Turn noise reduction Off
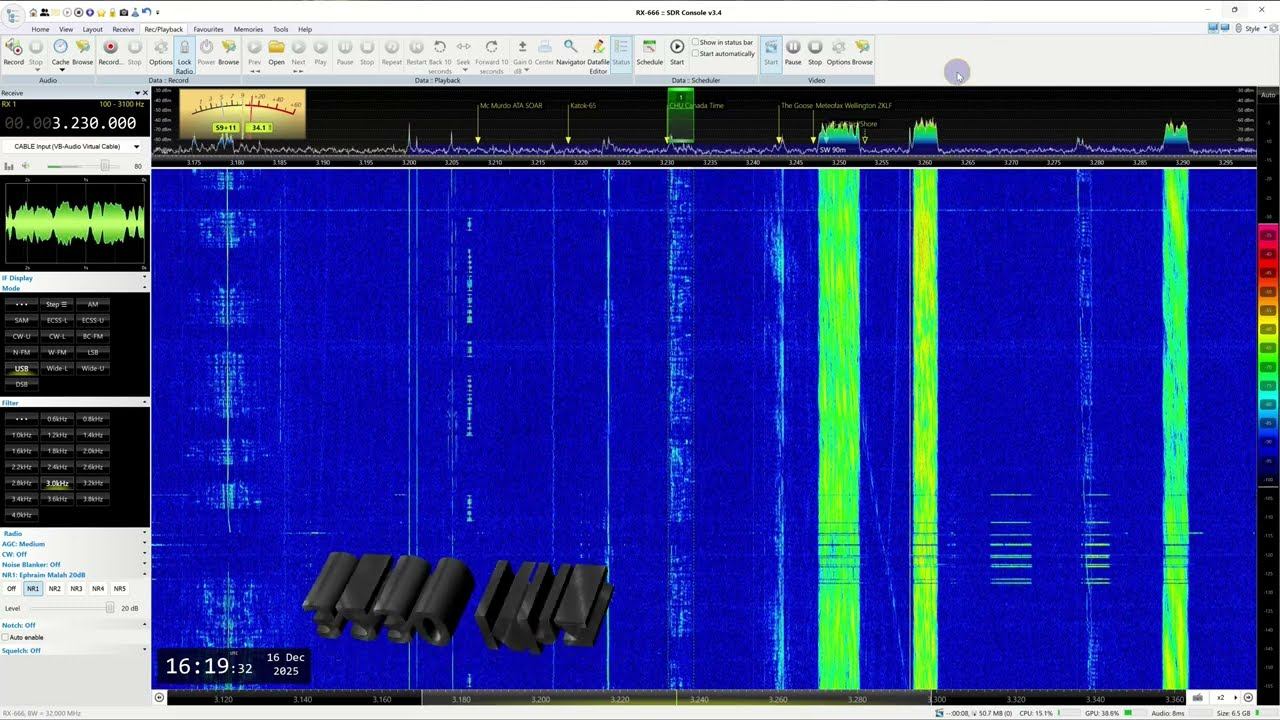Image resolution: width=1280 pixels, height=720 pixels. tap(12, 589)
